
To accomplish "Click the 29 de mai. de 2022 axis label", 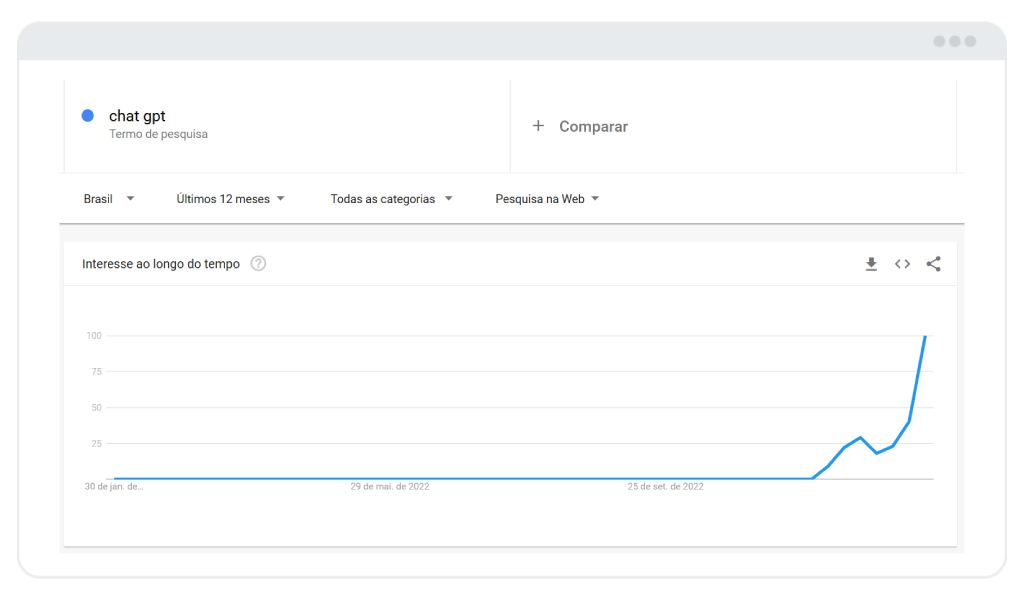I will (390, 486).
